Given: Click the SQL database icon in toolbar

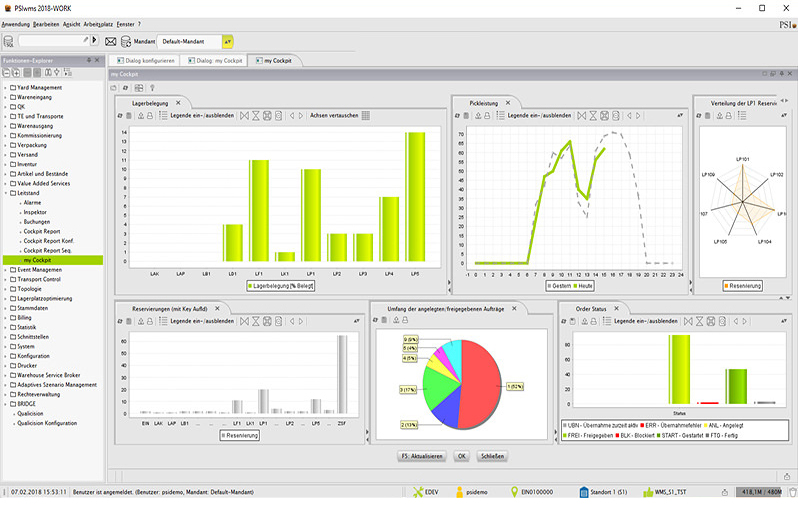Looking at the screenshot, I should [x=8, y=41].
